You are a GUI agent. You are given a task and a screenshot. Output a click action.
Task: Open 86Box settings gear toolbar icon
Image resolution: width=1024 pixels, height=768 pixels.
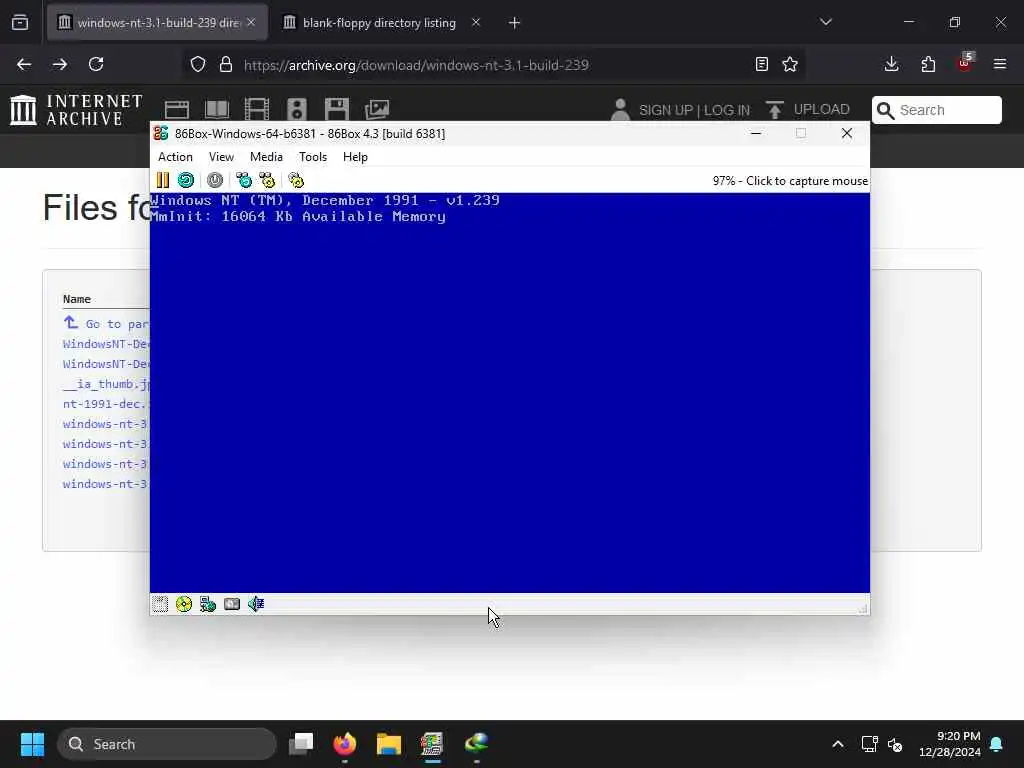(296, 180)
